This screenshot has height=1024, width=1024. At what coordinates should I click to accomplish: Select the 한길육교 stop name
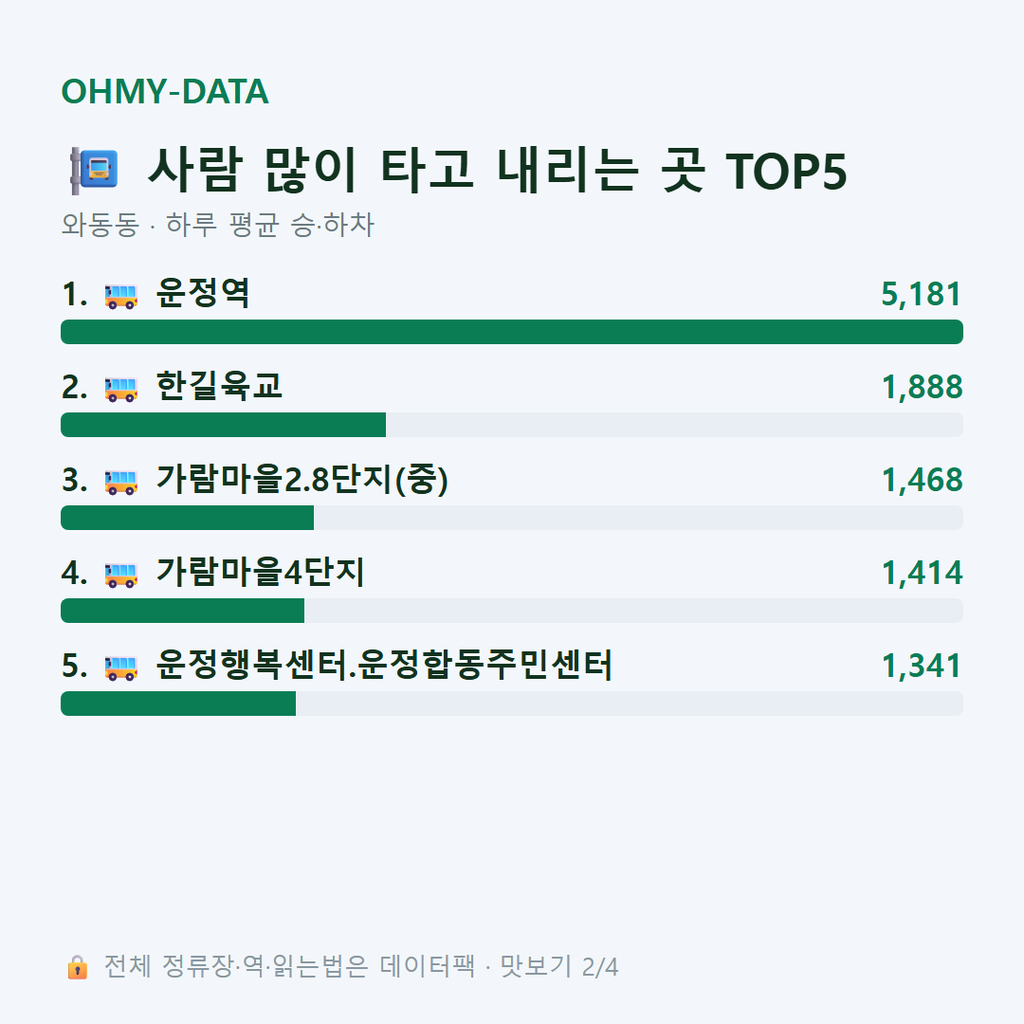click(219, 386)
